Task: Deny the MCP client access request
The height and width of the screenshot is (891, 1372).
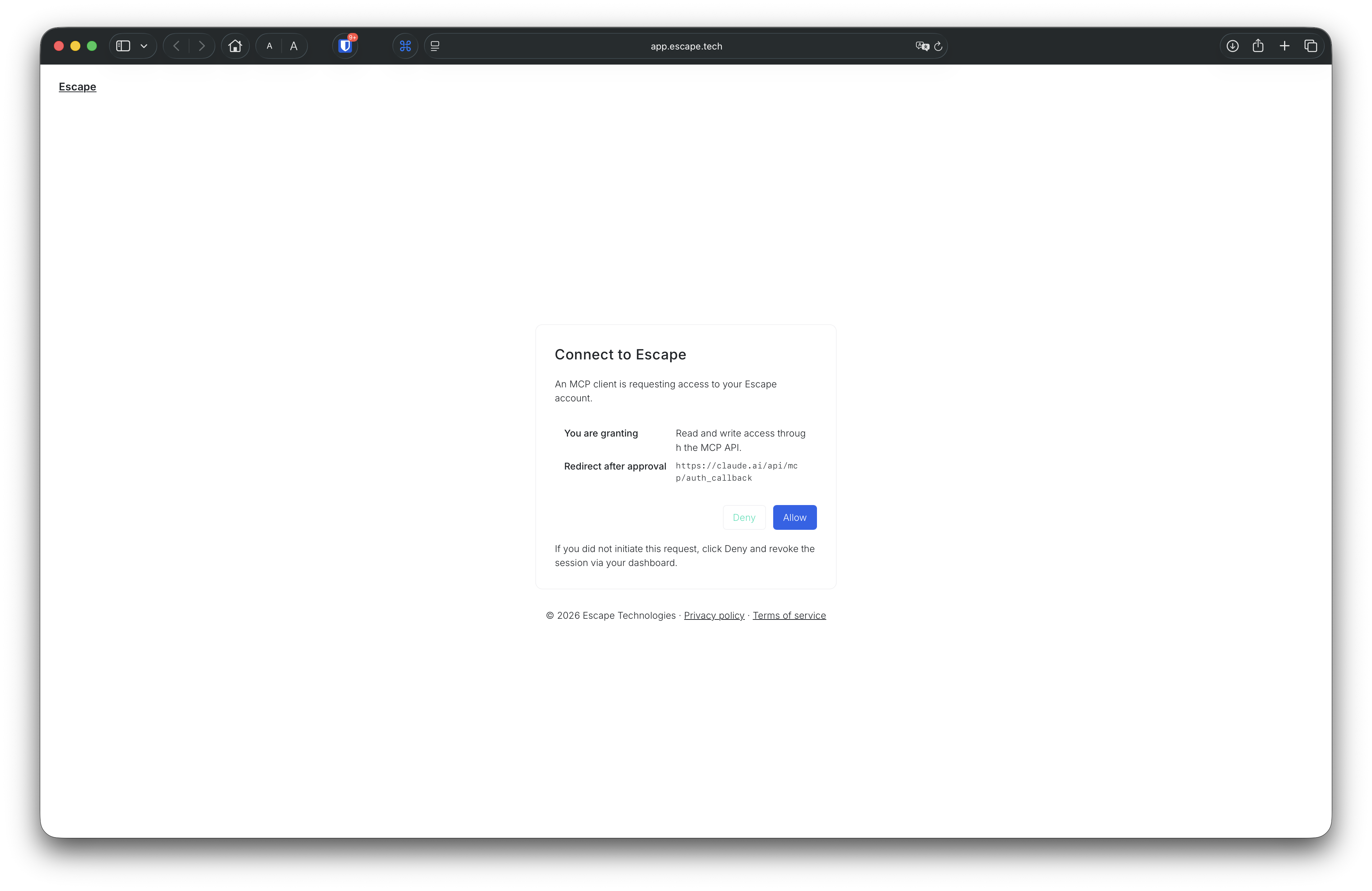Action: coord(744,517)
